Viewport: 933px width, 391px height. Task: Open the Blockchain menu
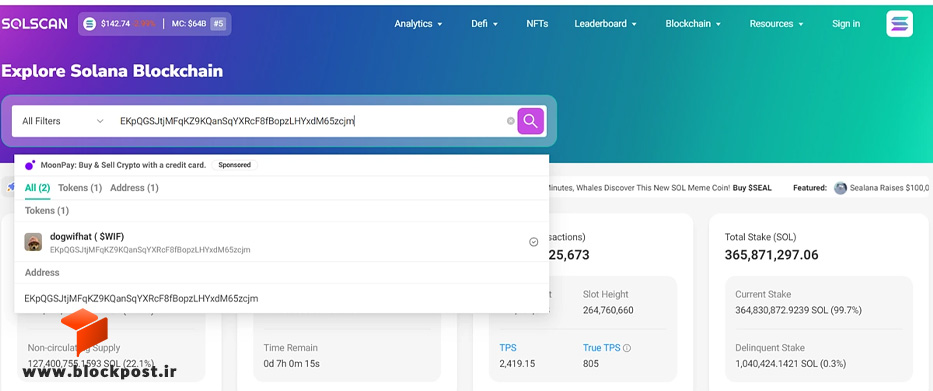coord(693,24)
